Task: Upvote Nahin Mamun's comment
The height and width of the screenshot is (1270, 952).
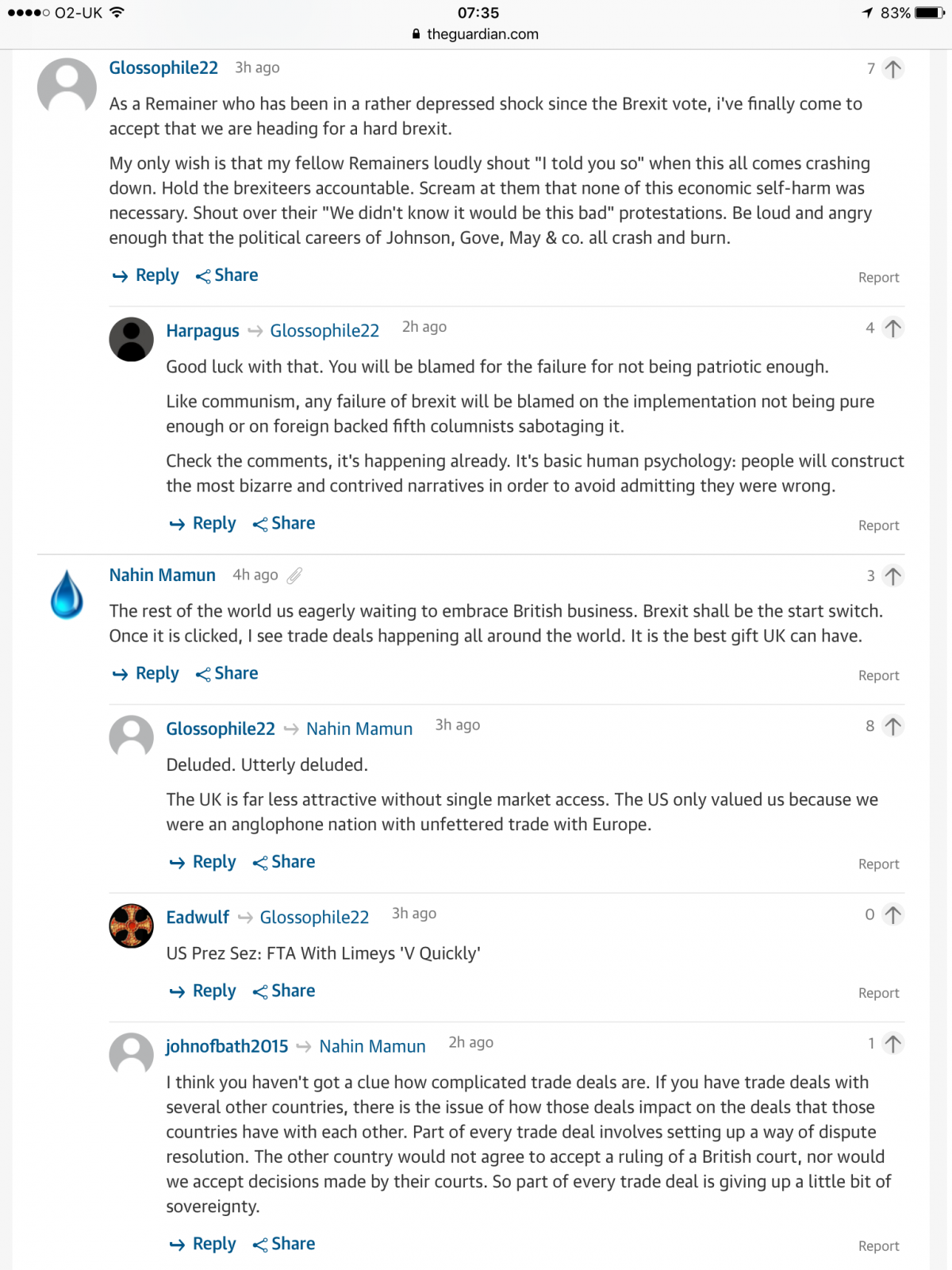Action: pos(892,575)
